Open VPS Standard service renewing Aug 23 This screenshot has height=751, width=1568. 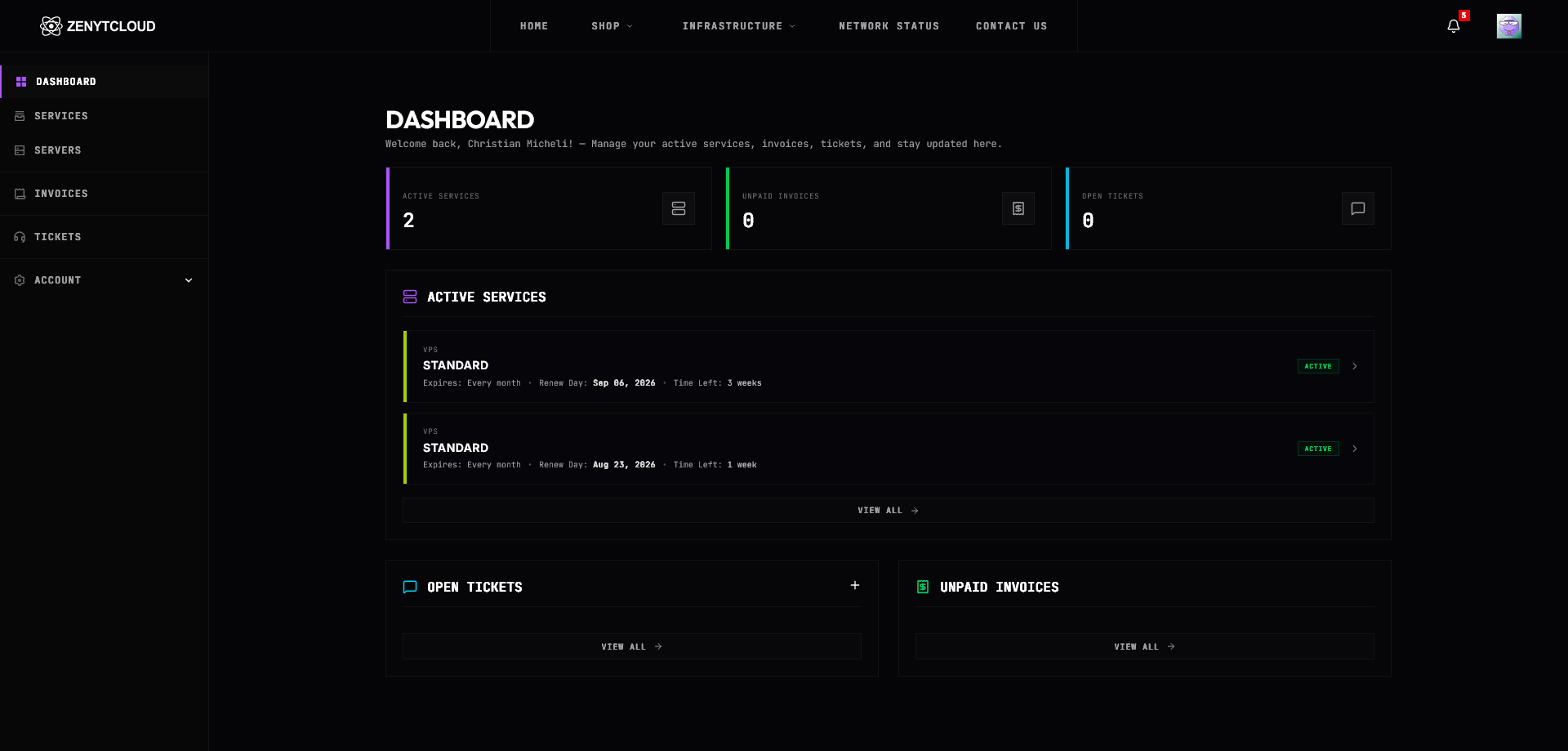(x=889, y=449)
